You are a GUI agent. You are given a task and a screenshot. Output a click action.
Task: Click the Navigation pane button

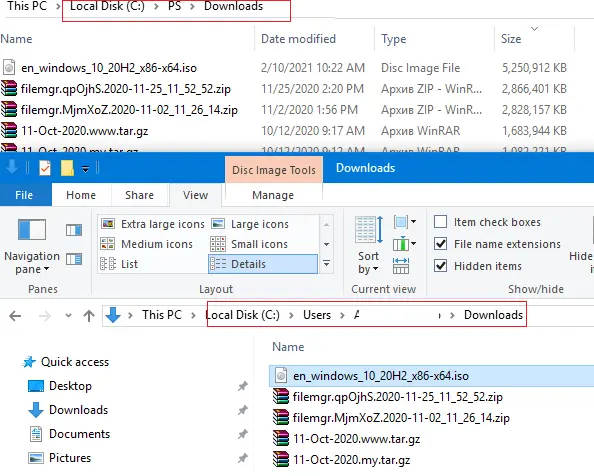click(x=32, y=246)
